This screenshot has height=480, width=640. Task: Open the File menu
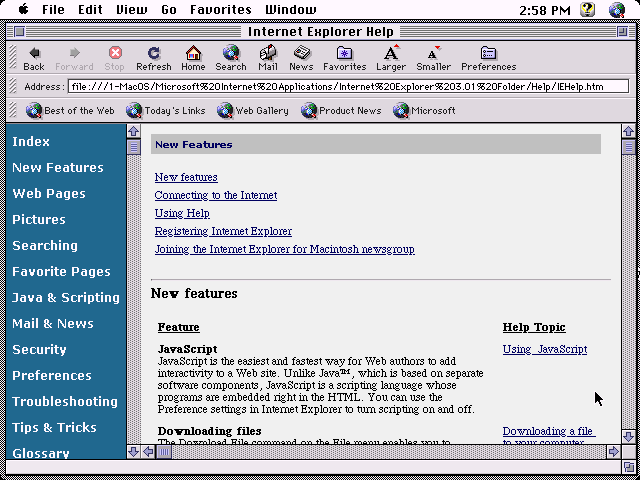point(53,9)
